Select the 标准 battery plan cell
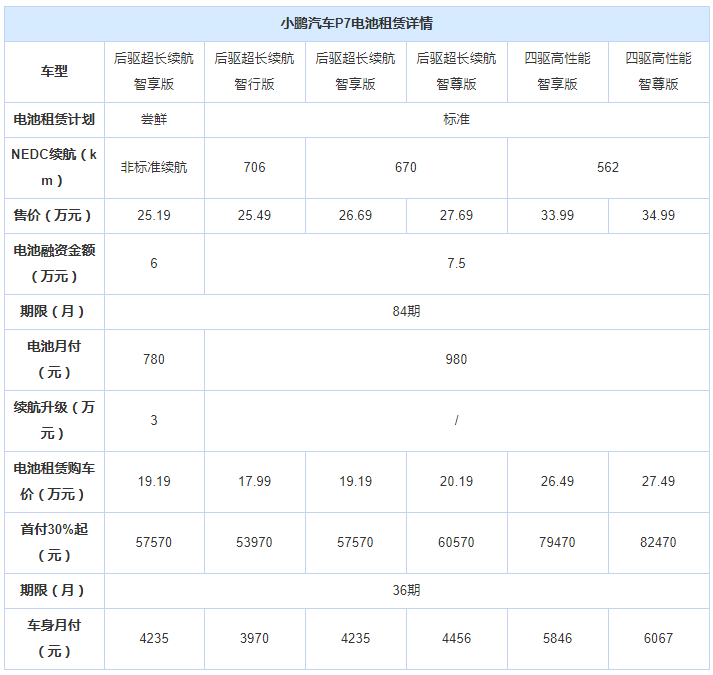The image size is (713, 675). tap(456, 119)
